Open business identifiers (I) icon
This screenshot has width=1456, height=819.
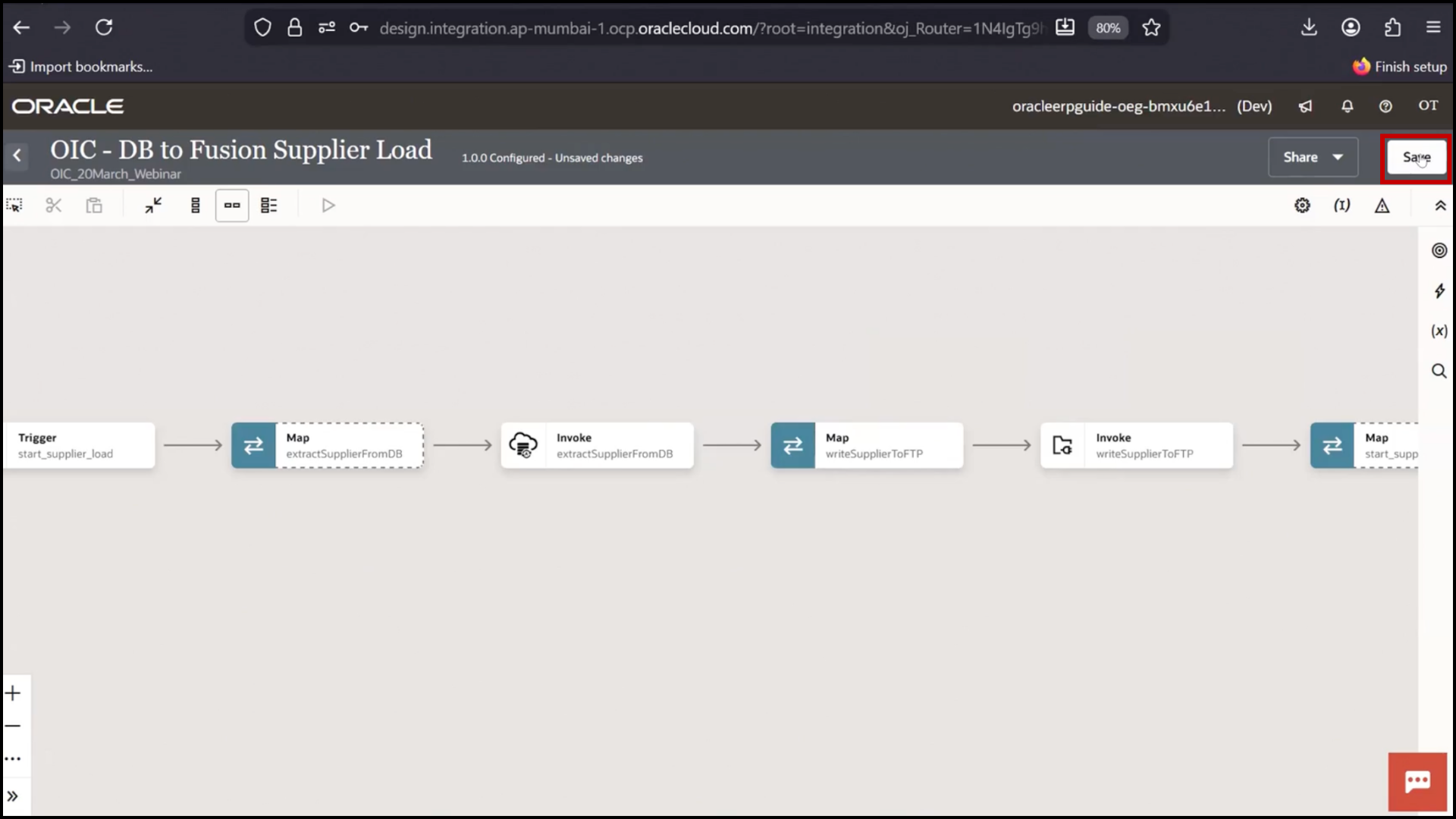click(1341, 206)
